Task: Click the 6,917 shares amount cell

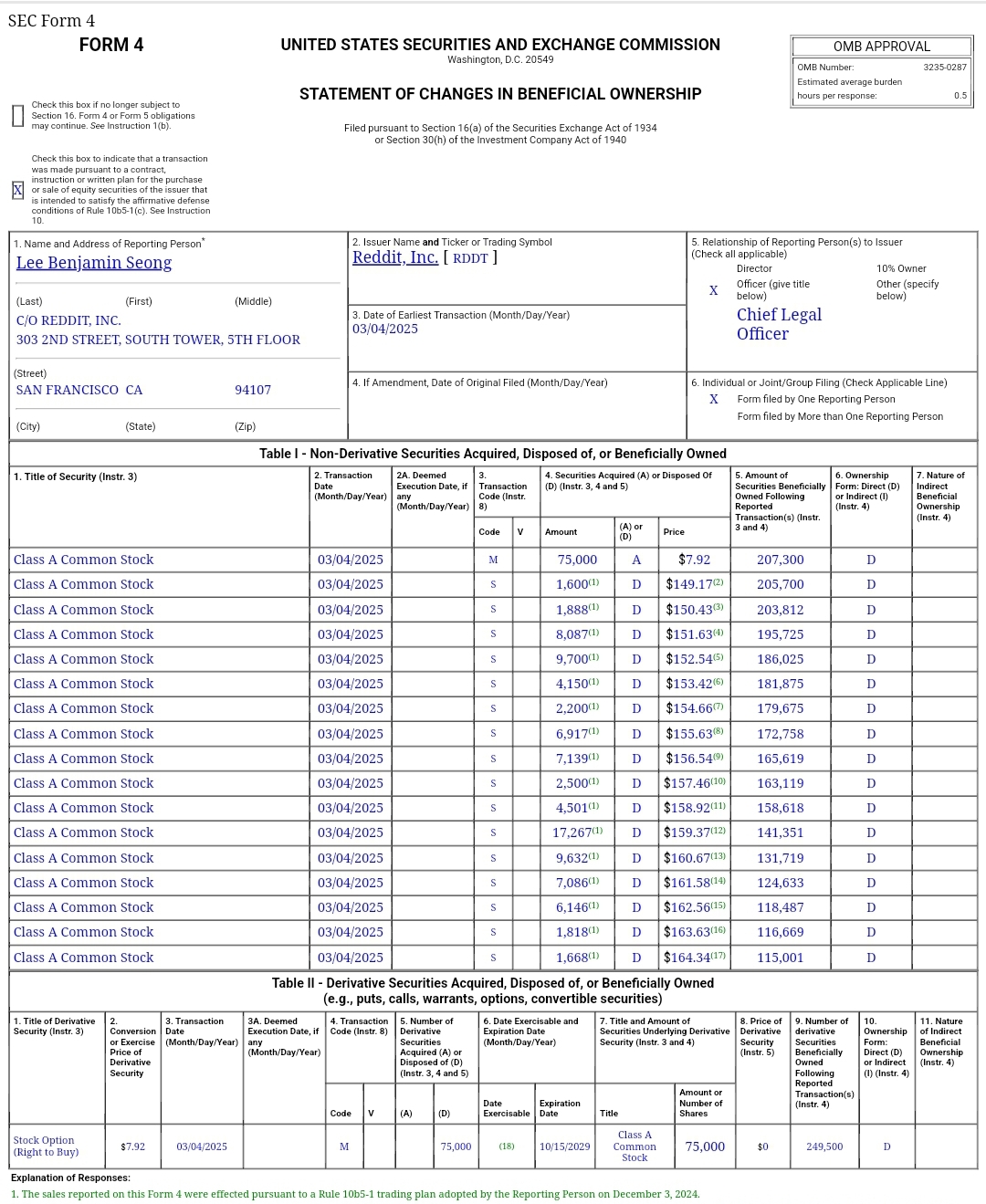Action: [578, 734]
